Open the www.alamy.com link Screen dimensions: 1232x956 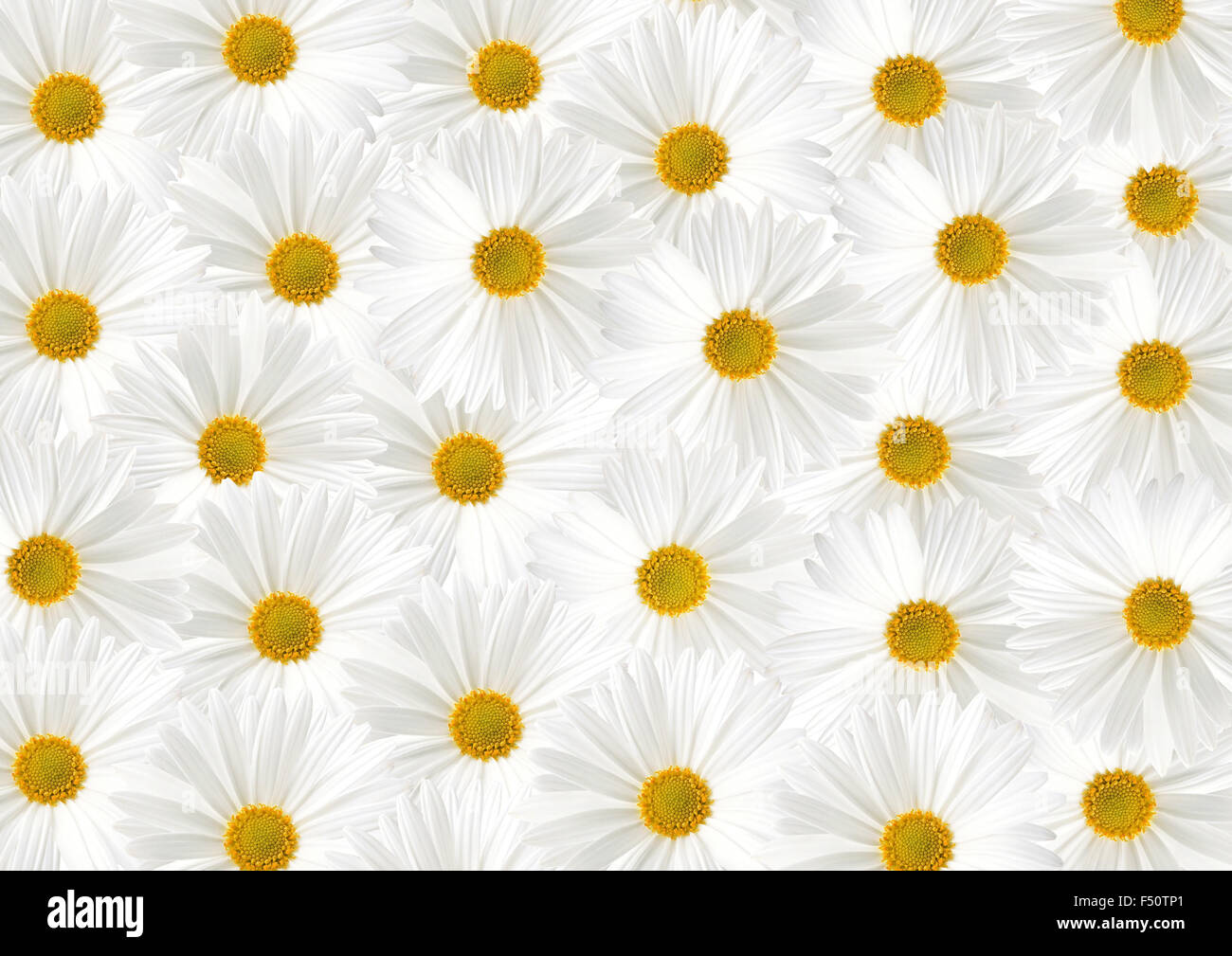(1119, 924)
